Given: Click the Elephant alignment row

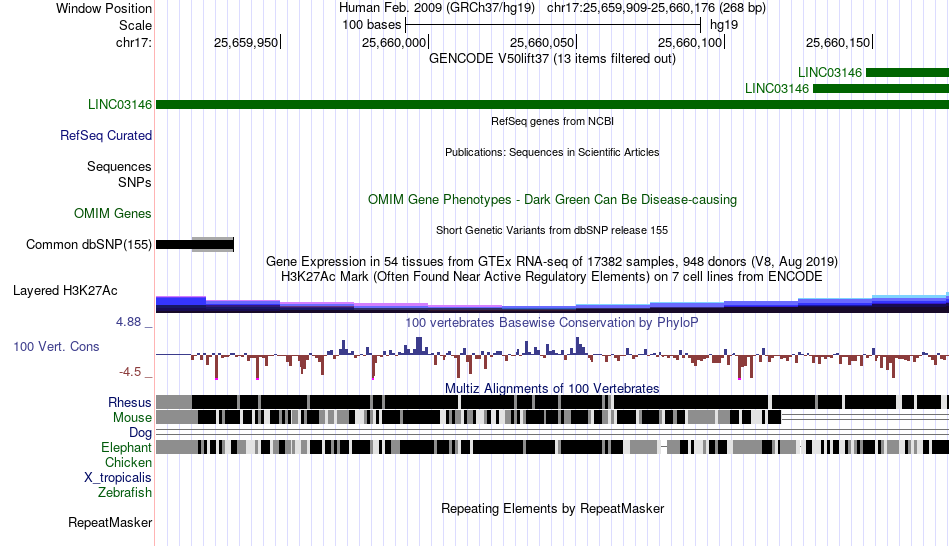Looking at the screenshot, I should [x=552, y=447].
